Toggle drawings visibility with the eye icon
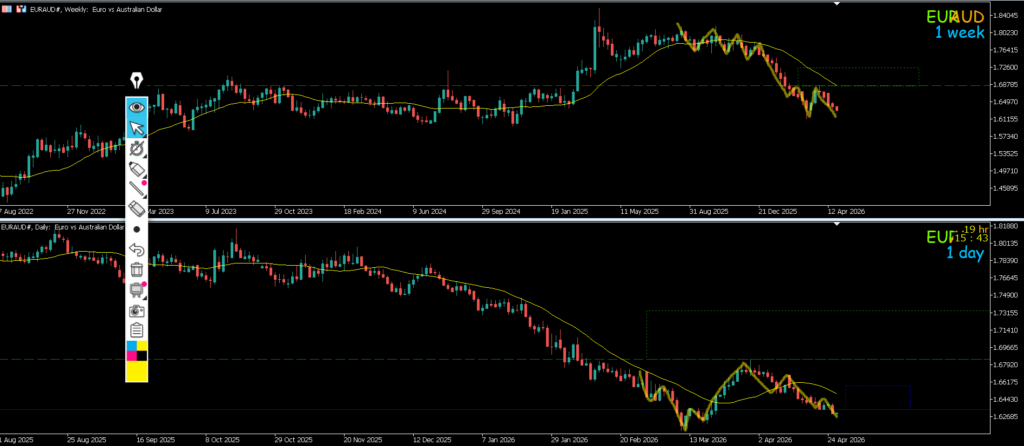 coord(137,106)
